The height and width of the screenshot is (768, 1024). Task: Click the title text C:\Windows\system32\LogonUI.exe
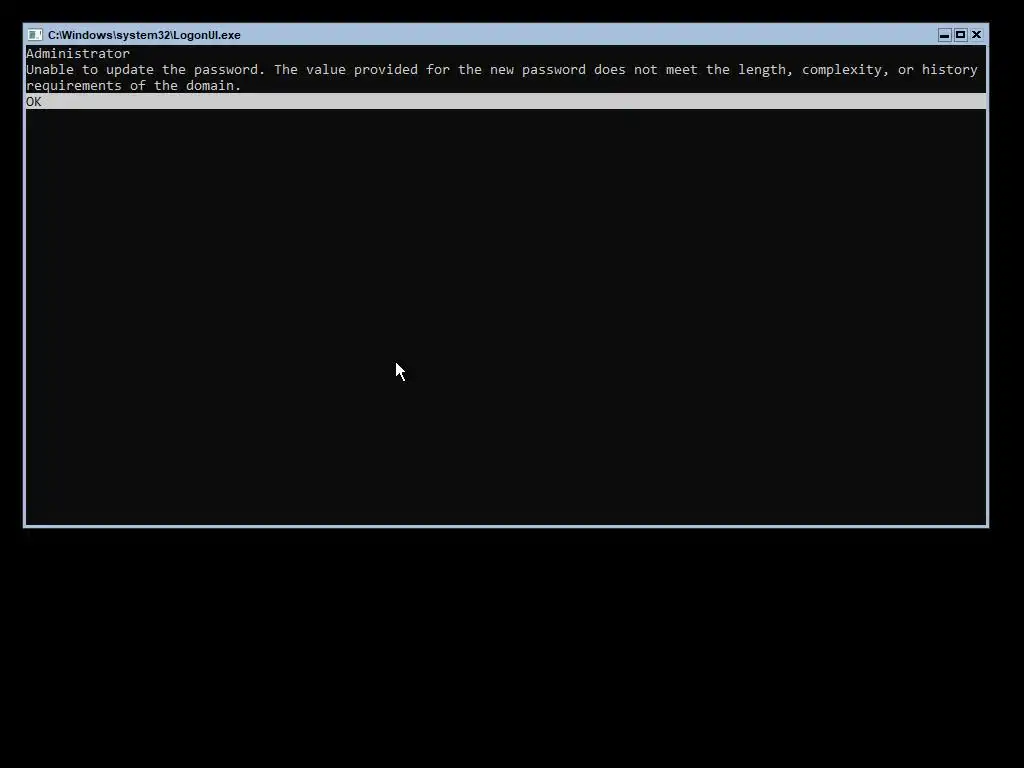(x=144, y=35)
